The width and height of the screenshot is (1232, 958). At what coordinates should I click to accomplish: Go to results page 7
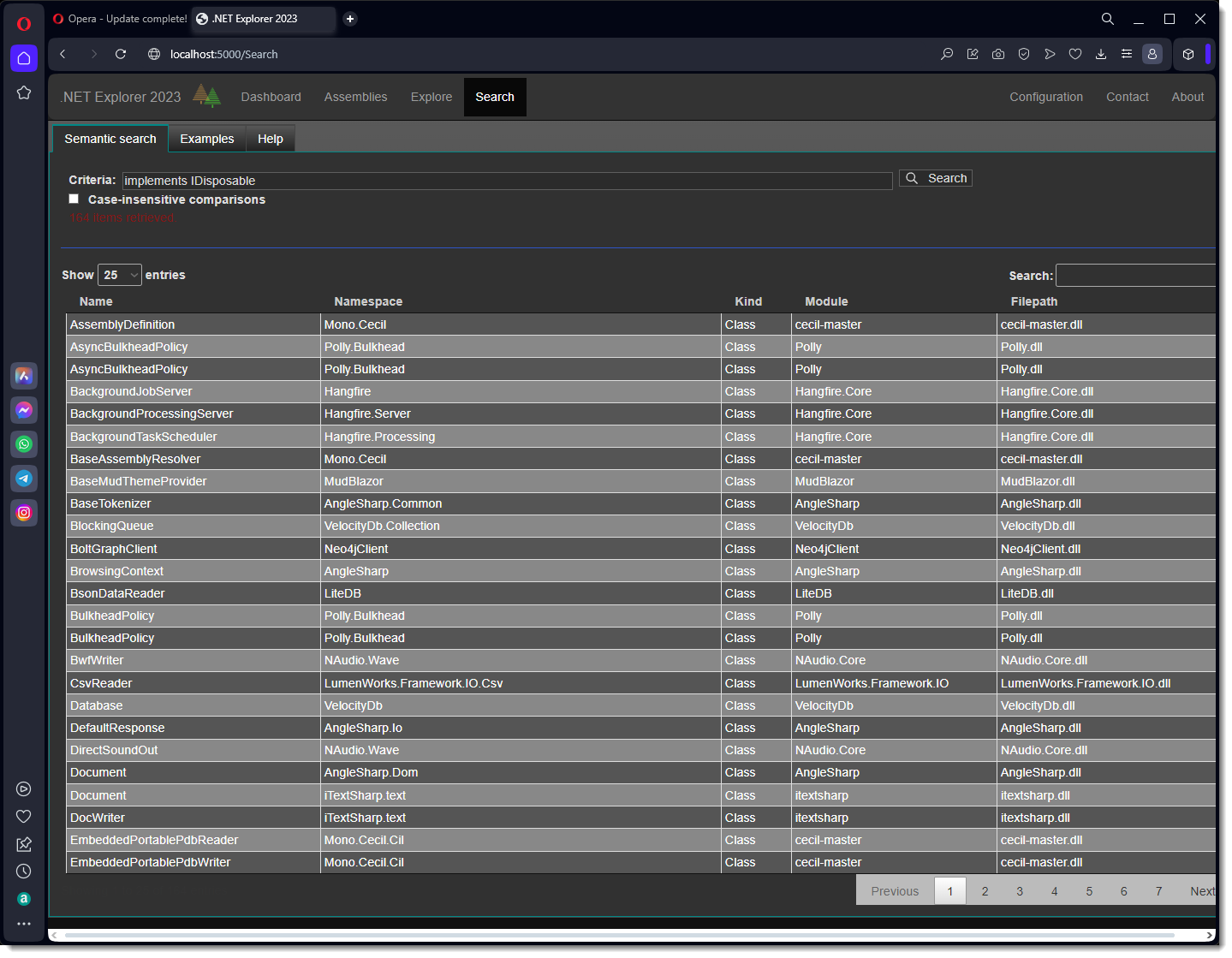1158,891
